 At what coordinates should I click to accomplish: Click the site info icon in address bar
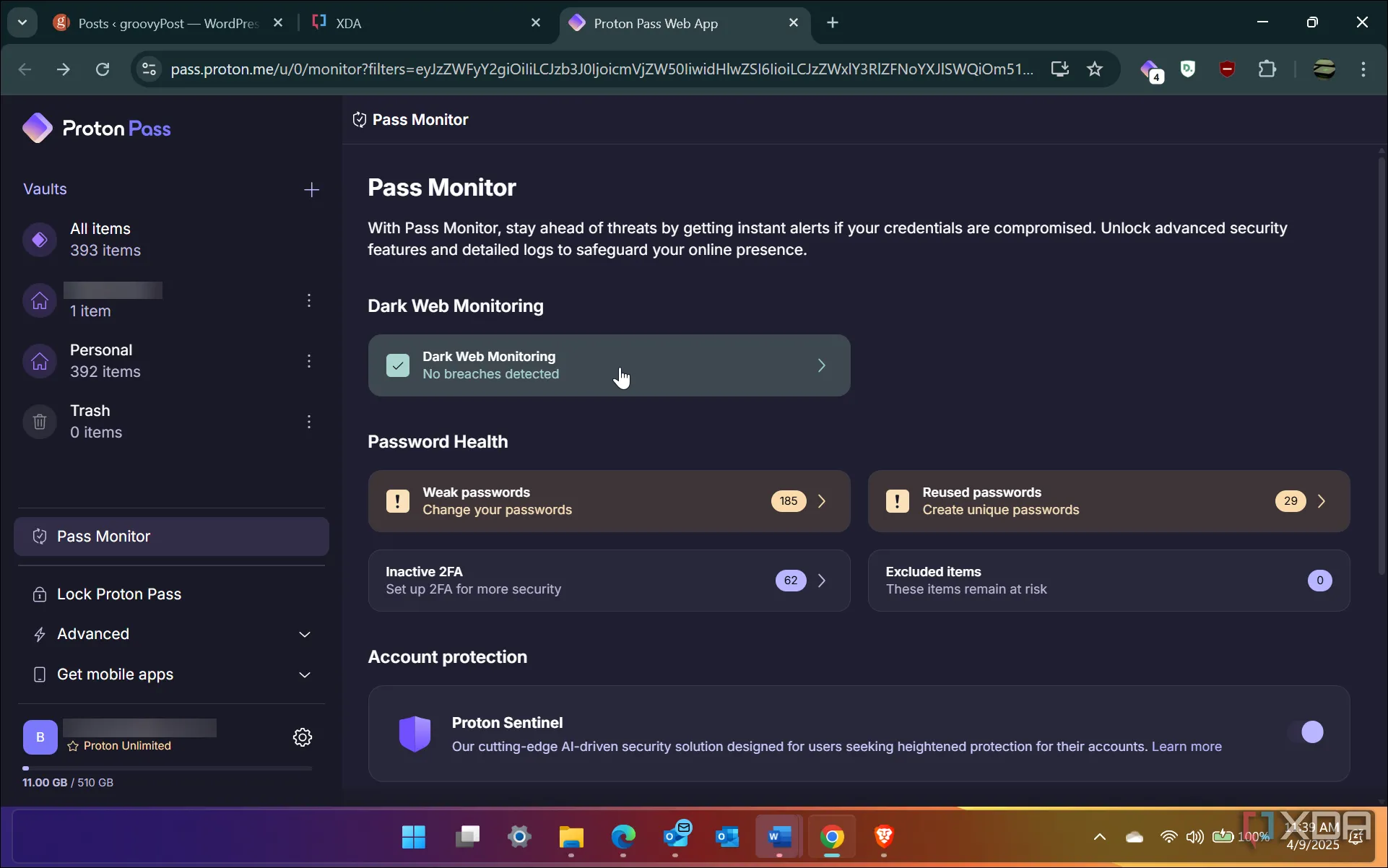[149, 69]
